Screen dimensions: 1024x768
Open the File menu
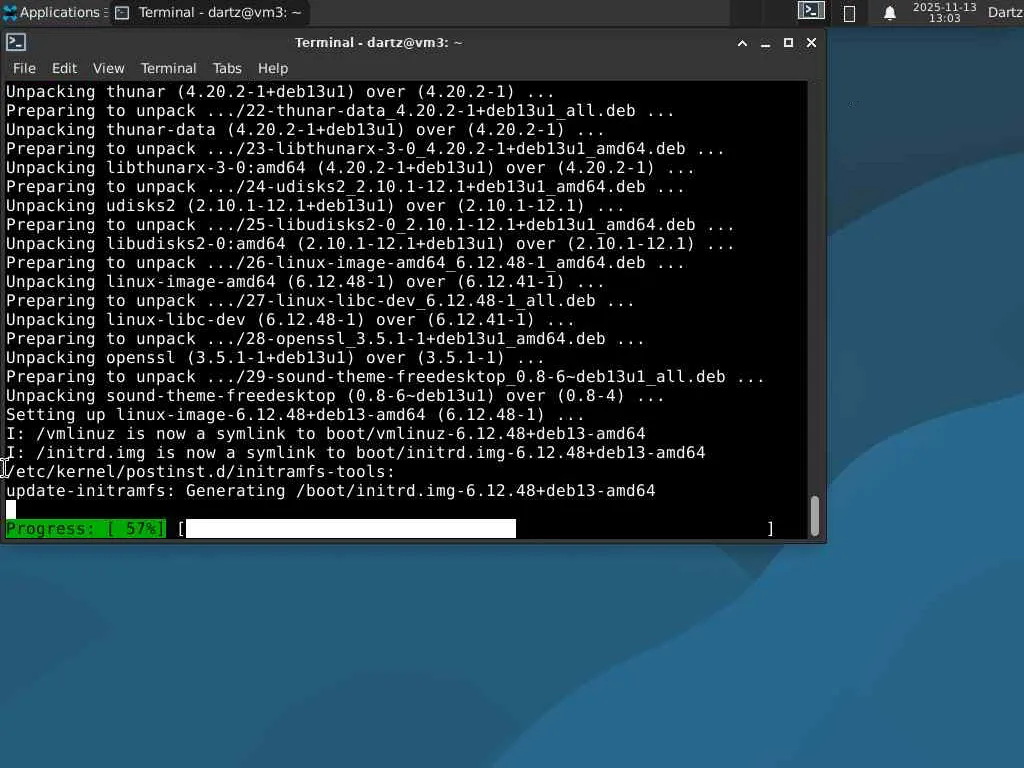(24, 68)
